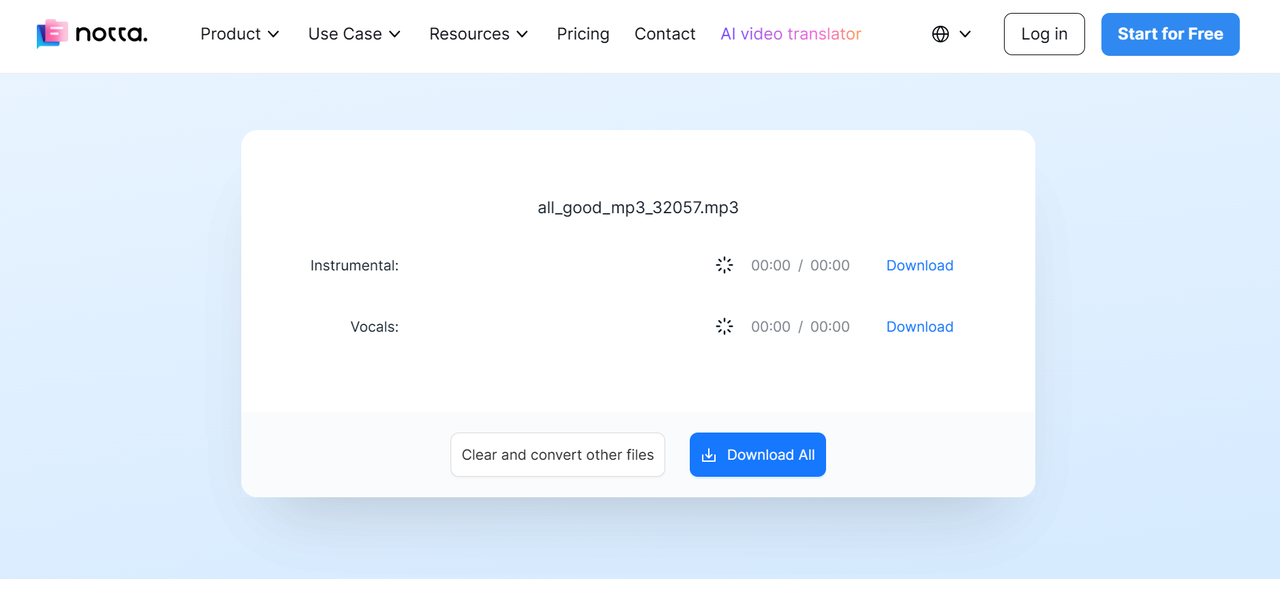
Task: Click Clear and convert other files
Action: coord(558,455)
